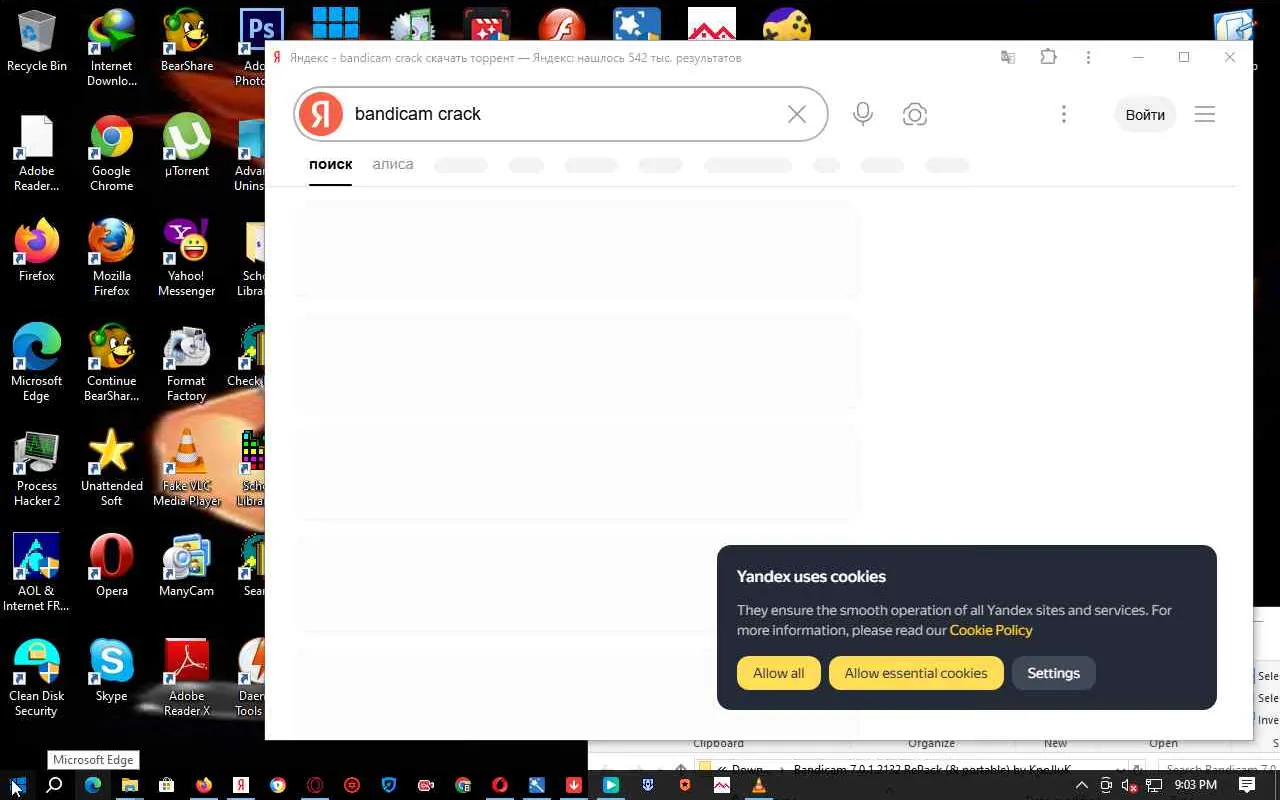The height and width of the screenshot is (800, 1280).
Task: Select the Internet Download Manager desktop shortcut
Action: 112,49
